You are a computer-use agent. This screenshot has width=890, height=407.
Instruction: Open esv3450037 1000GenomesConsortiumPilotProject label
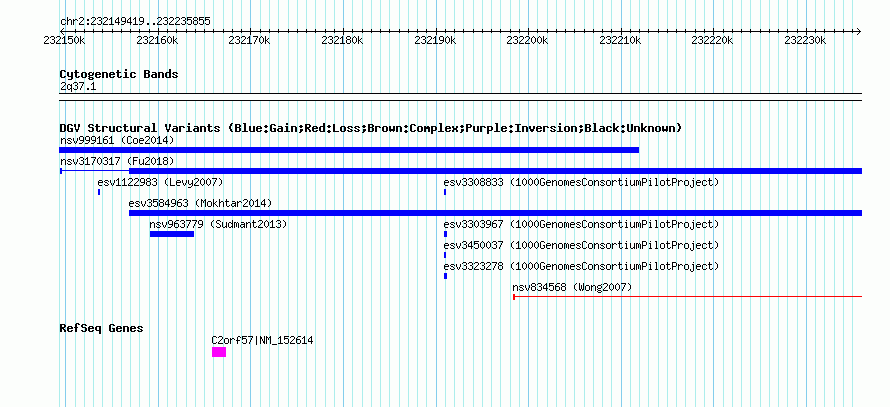pos(581,245)
